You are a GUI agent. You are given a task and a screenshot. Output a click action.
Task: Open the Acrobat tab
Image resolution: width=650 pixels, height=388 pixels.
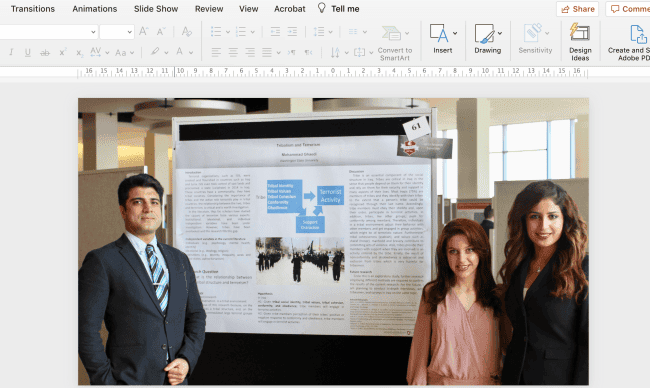click(289, 9)
